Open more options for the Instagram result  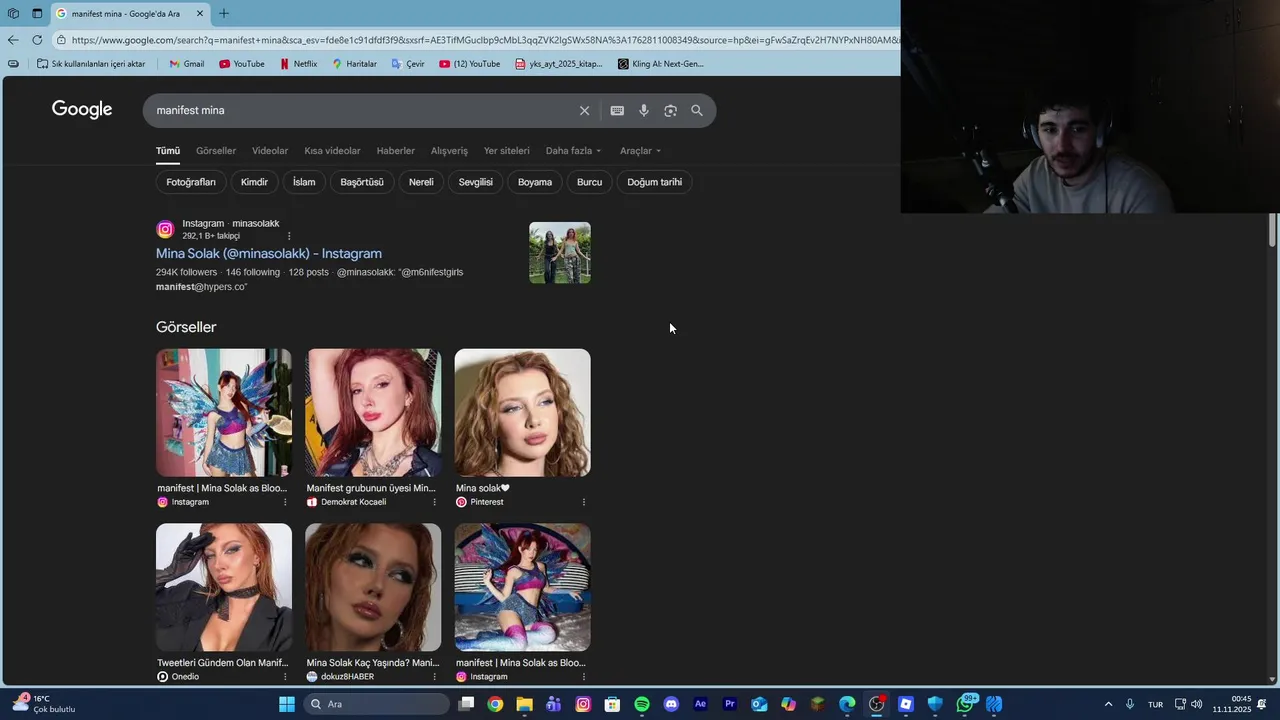click(x=289, y=236)
